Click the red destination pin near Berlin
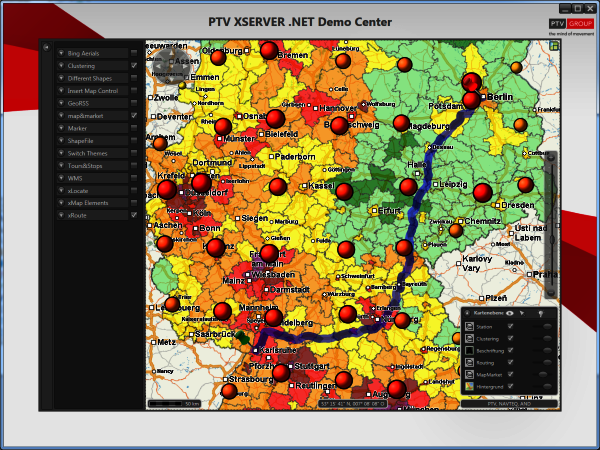This screenshot has width=600, height=450. pyautogui.click(x=471, y=82)
